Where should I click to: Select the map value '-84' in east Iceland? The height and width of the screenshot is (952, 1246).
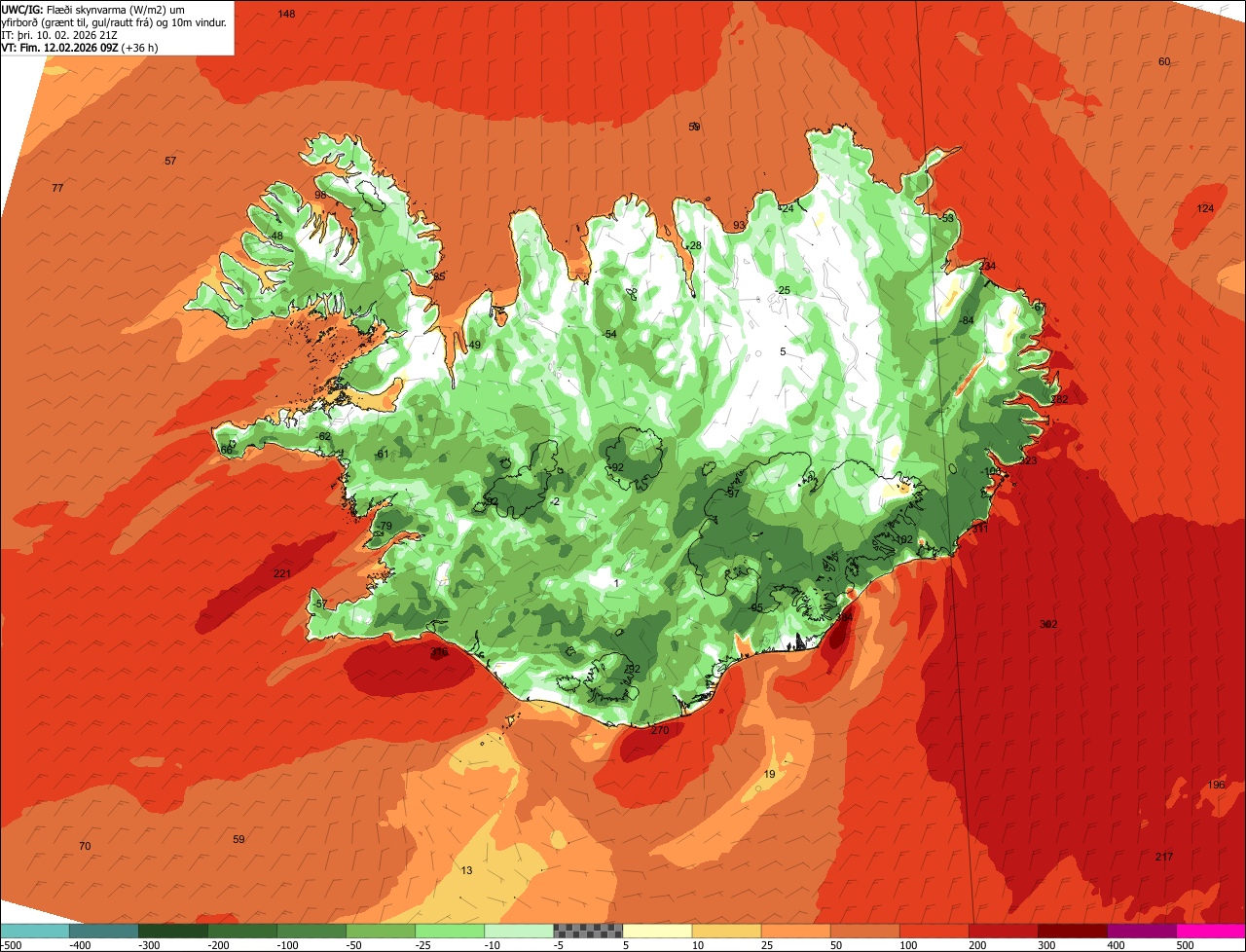point(967,321)
